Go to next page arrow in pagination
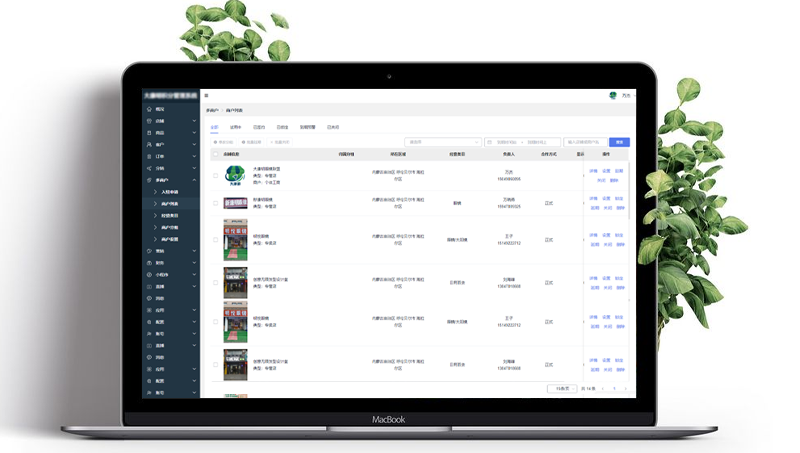 tap(626, 389)
